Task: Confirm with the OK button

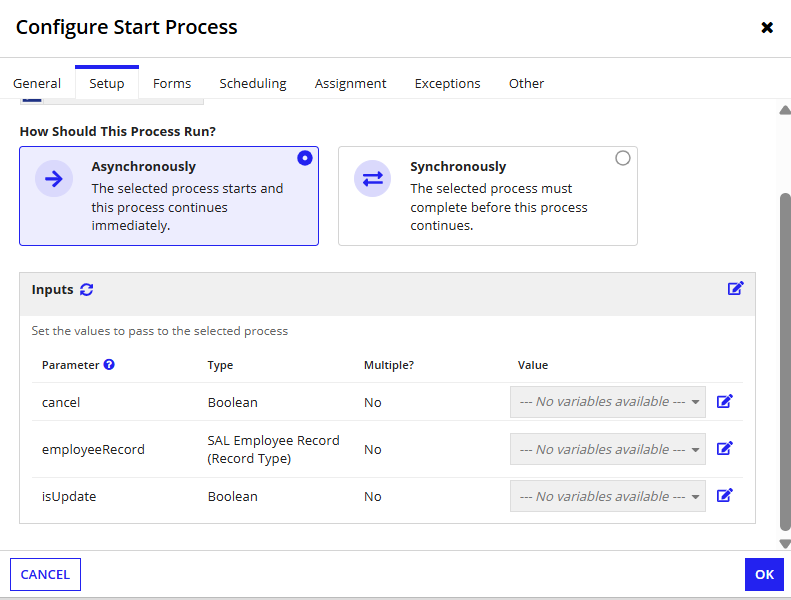Action: [764, 574]
